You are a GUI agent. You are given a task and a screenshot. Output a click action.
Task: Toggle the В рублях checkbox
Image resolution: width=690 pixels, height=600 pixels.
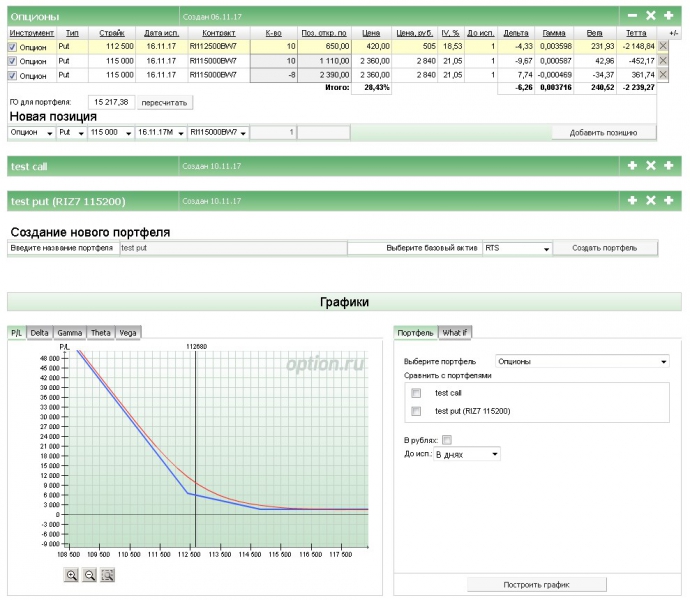tap(447, 439)
